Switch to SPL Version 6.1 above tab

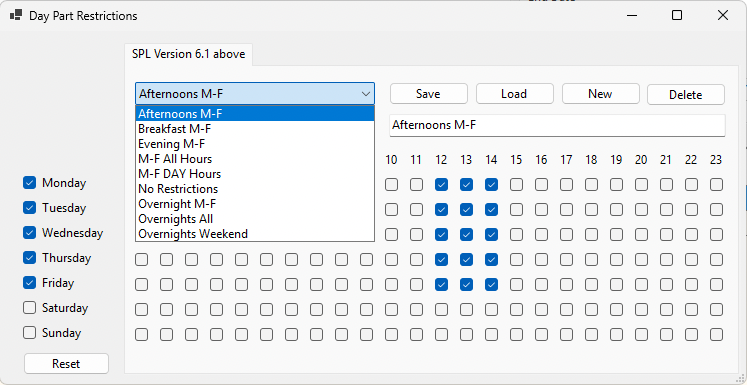pyautogui.click(x=188, y=54)
